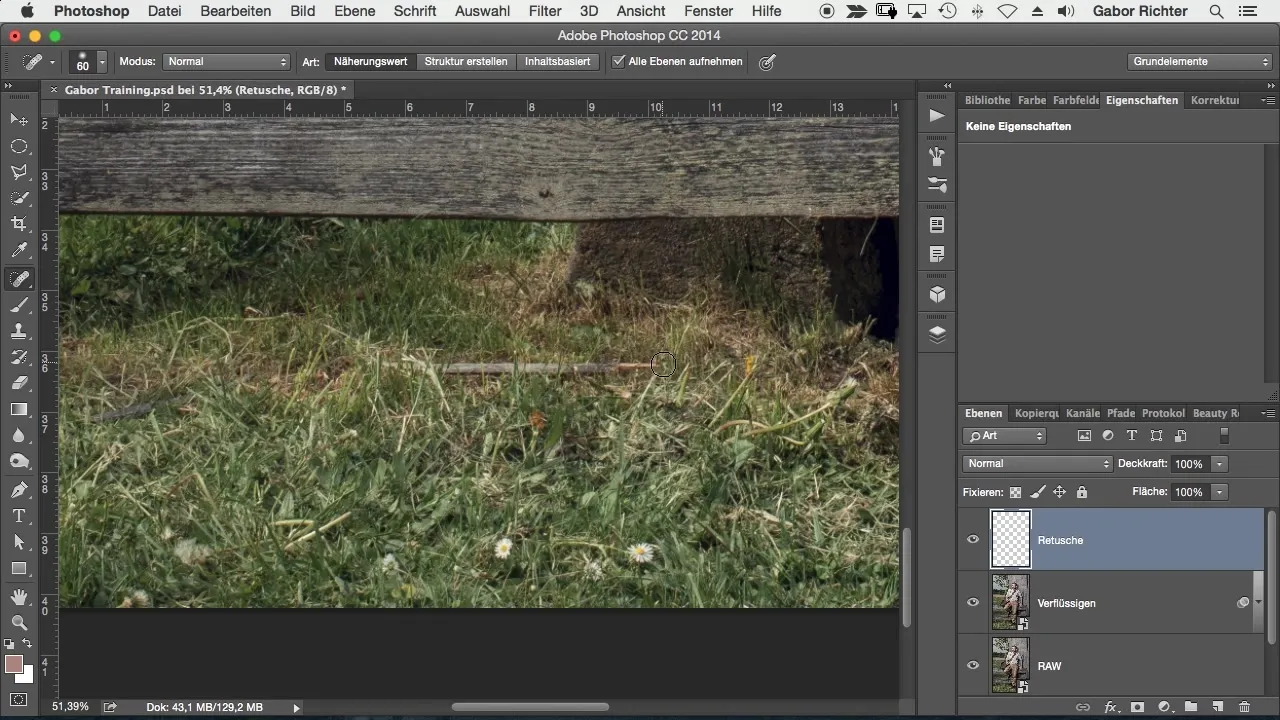Select the Pen tool
The image size is (1280, 720).
click(19, 490)
